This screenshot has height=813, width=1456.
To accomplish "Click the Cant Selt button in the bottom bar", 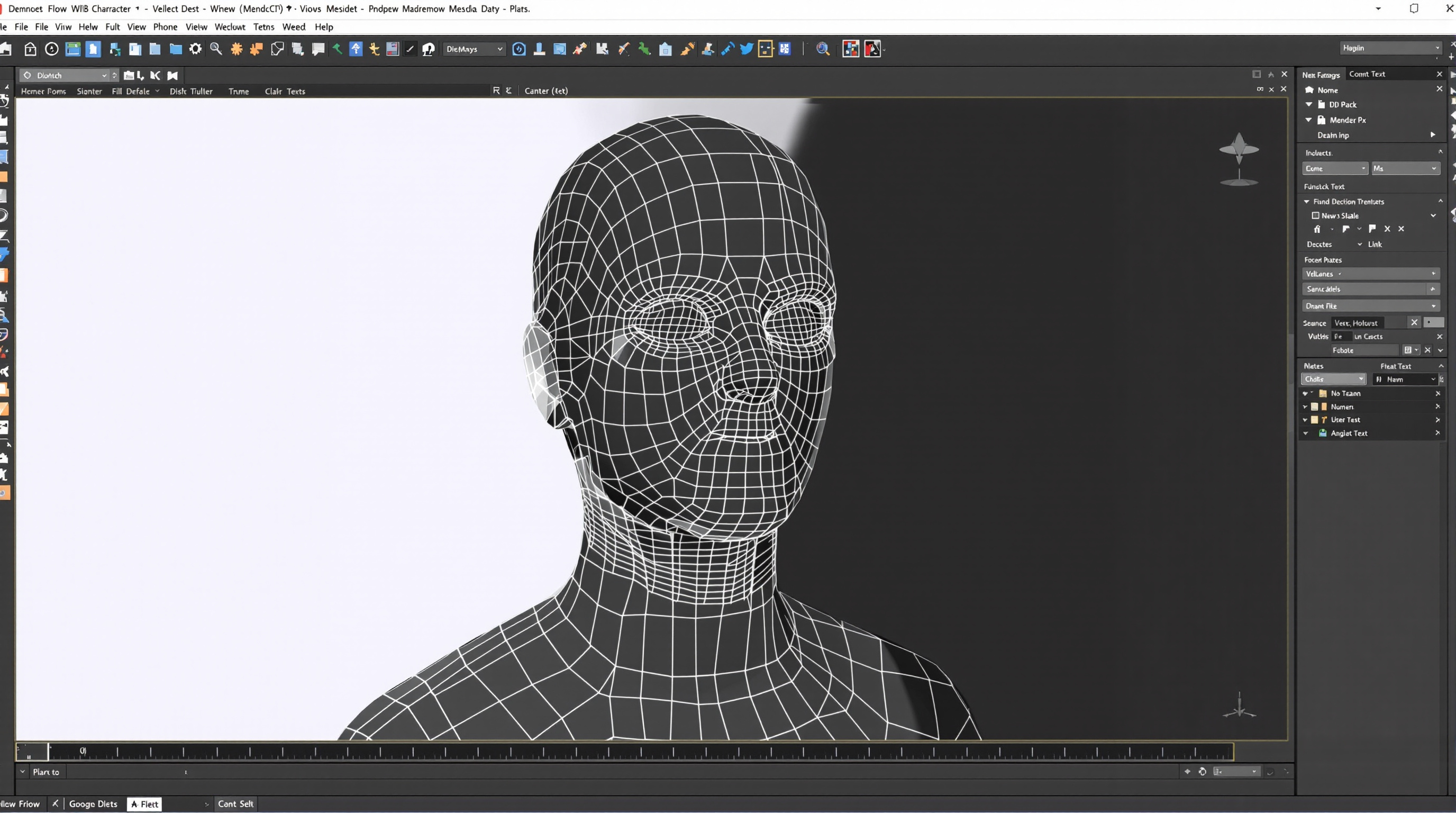I will [235, 803].
